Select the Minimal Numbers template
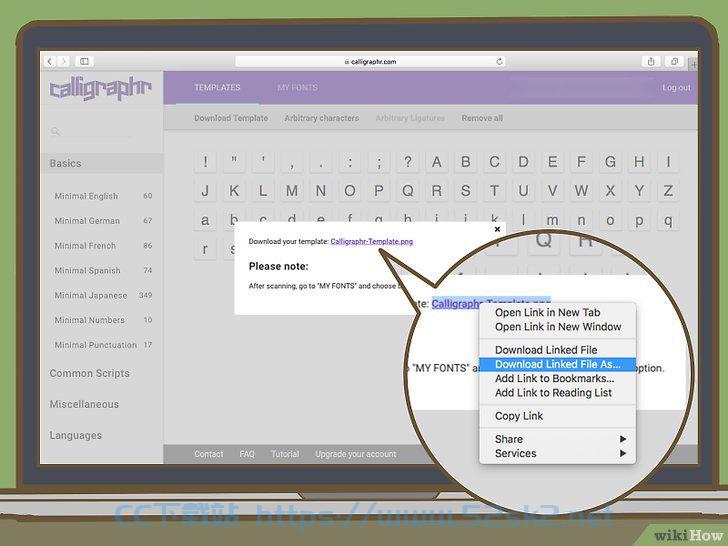The height and width of the screenshot is (546, 728). pos(103,320)
